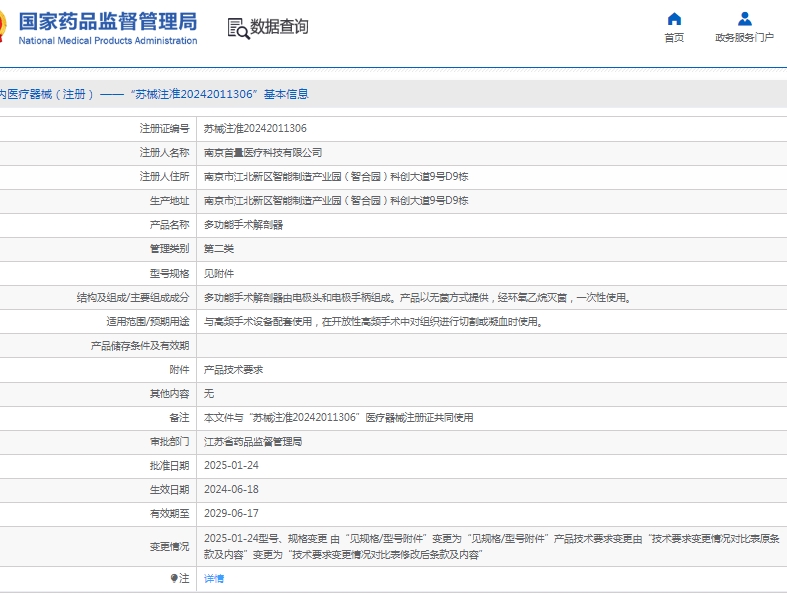The height and width of the screenshot is (600, 787).
Task: Click the home (首页) house icon
Action: (x=674, y=19)
